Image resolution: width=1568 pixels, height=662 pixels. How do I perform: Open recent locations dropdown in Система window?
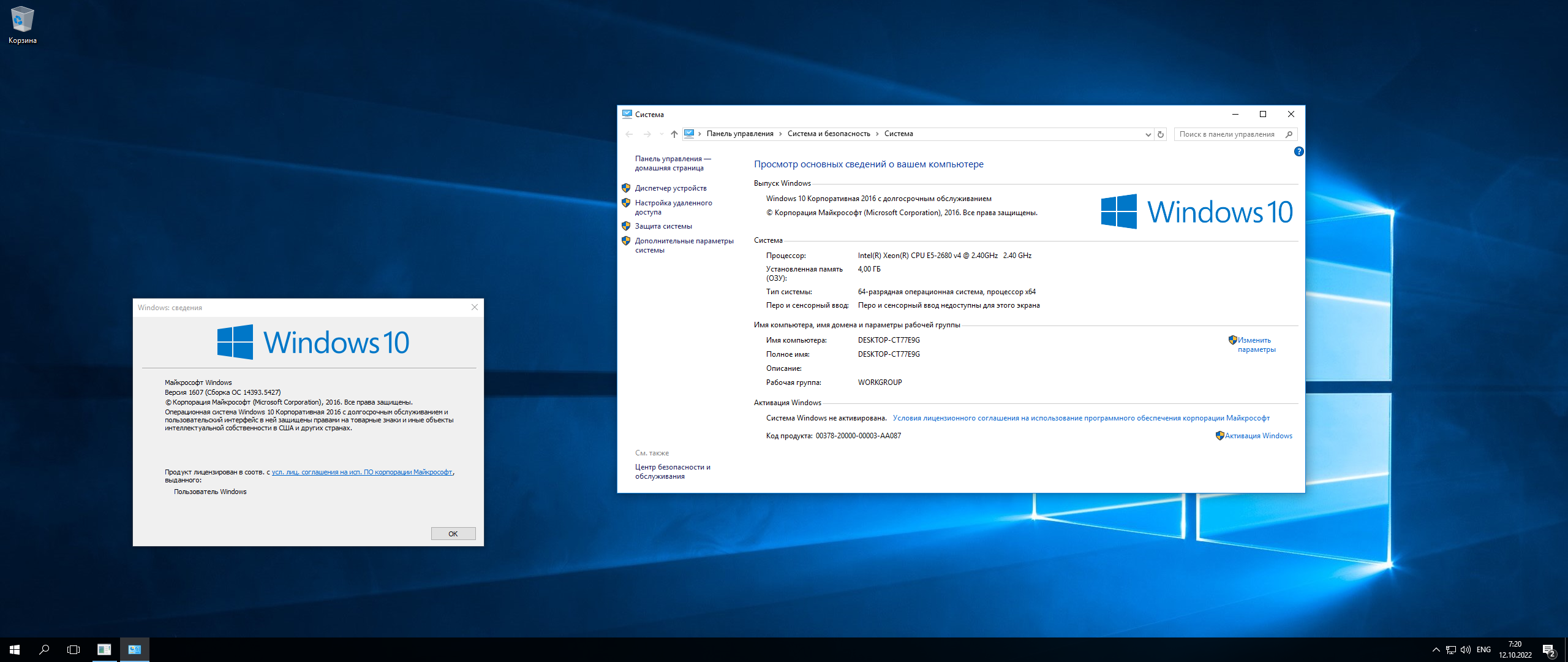coord(661,134)
